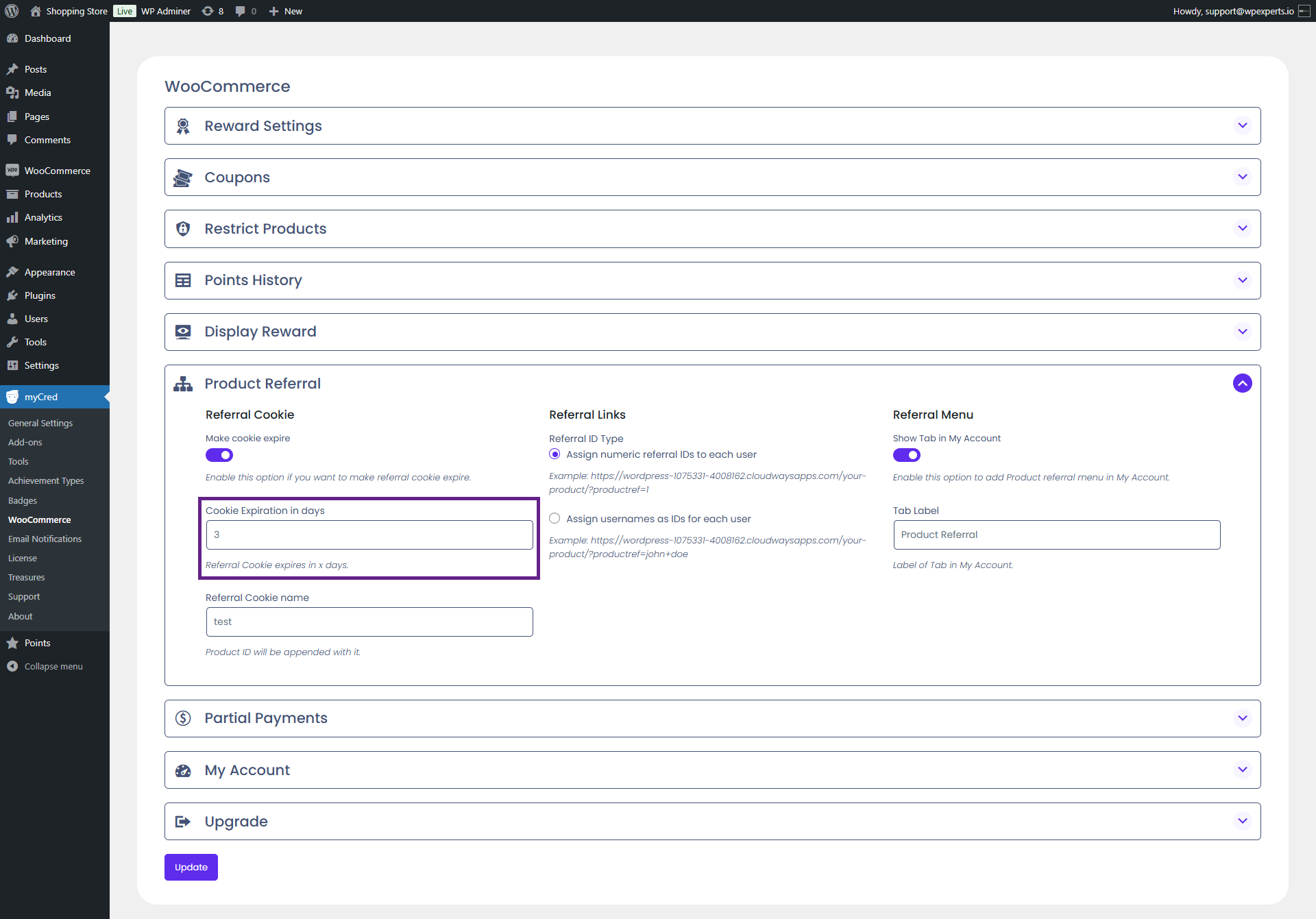
Task: Disable the Make cookie expire toggle
Action: click(x=219, y=455)
